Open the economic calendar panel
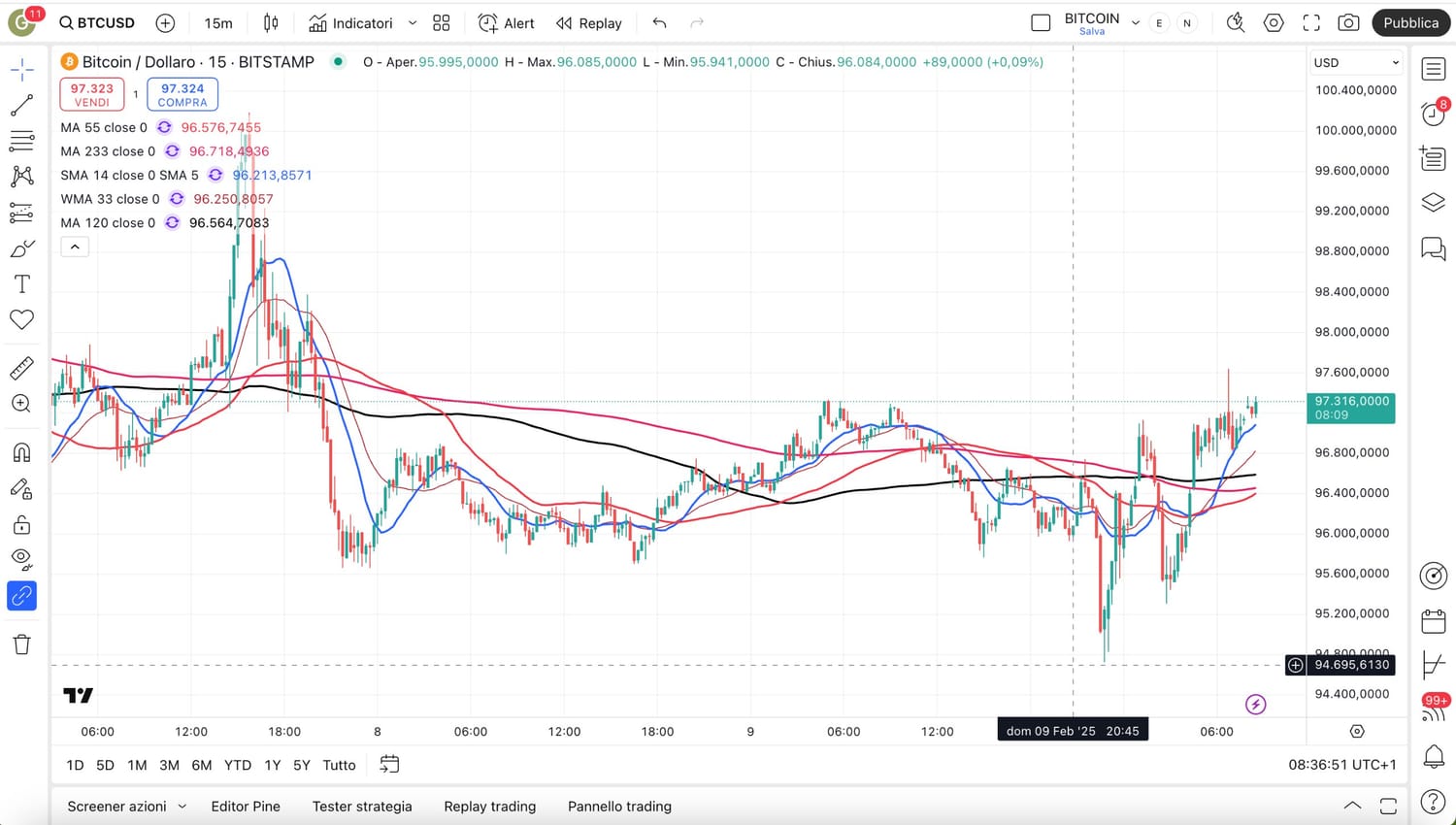The height and width of the screenshot is (825, 1456). [1434, 620]
